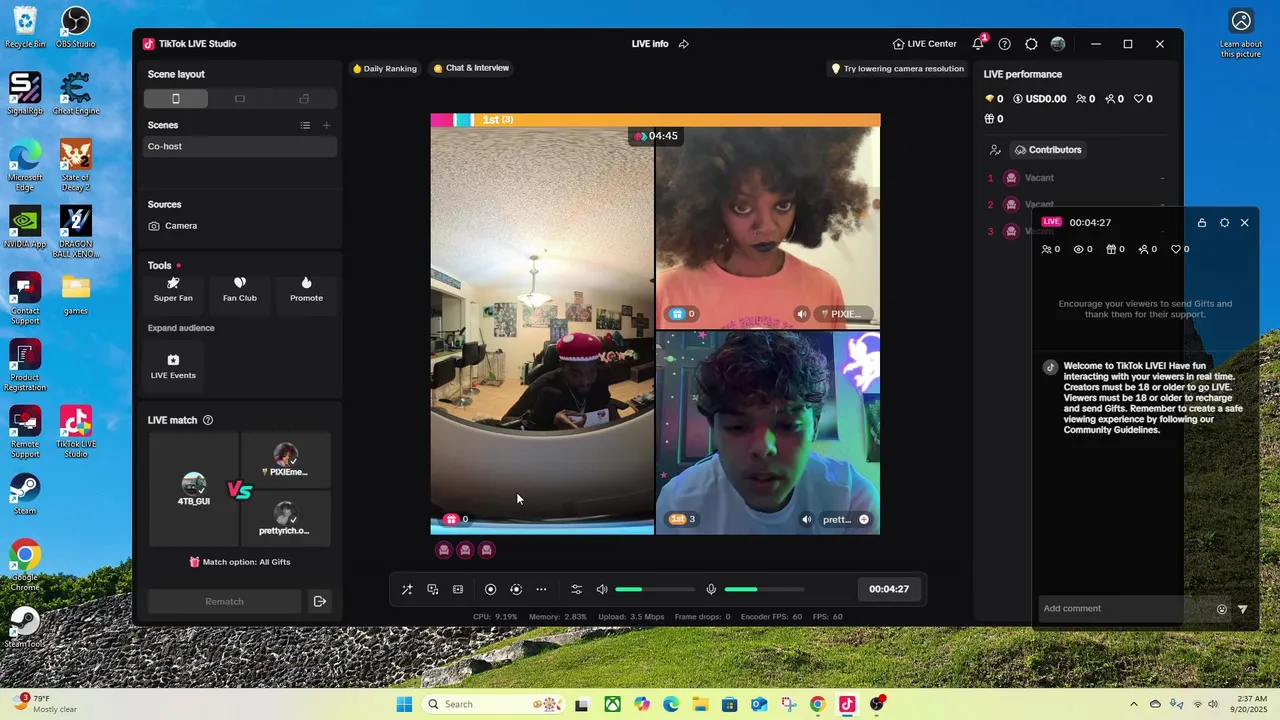Open LIVE info in title bar
Screen dimensions: 1280x720
(650, 44)
